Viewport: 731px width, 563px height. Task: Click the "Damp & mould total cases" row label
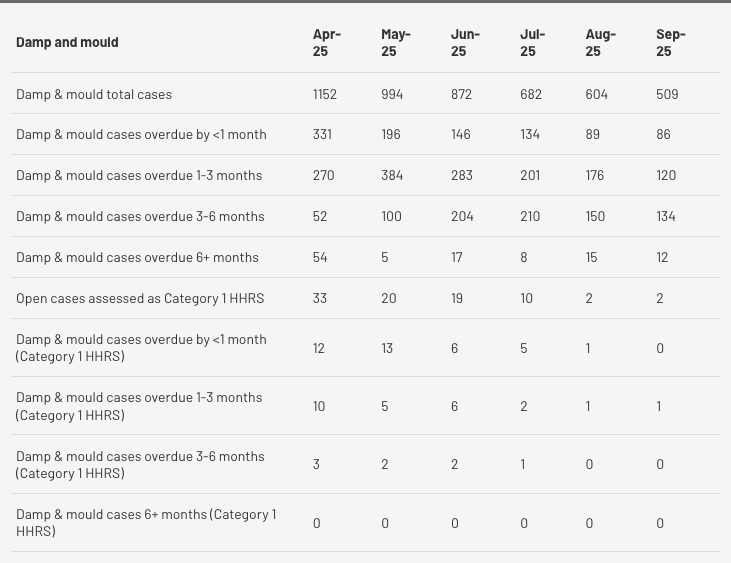[94, 94]
